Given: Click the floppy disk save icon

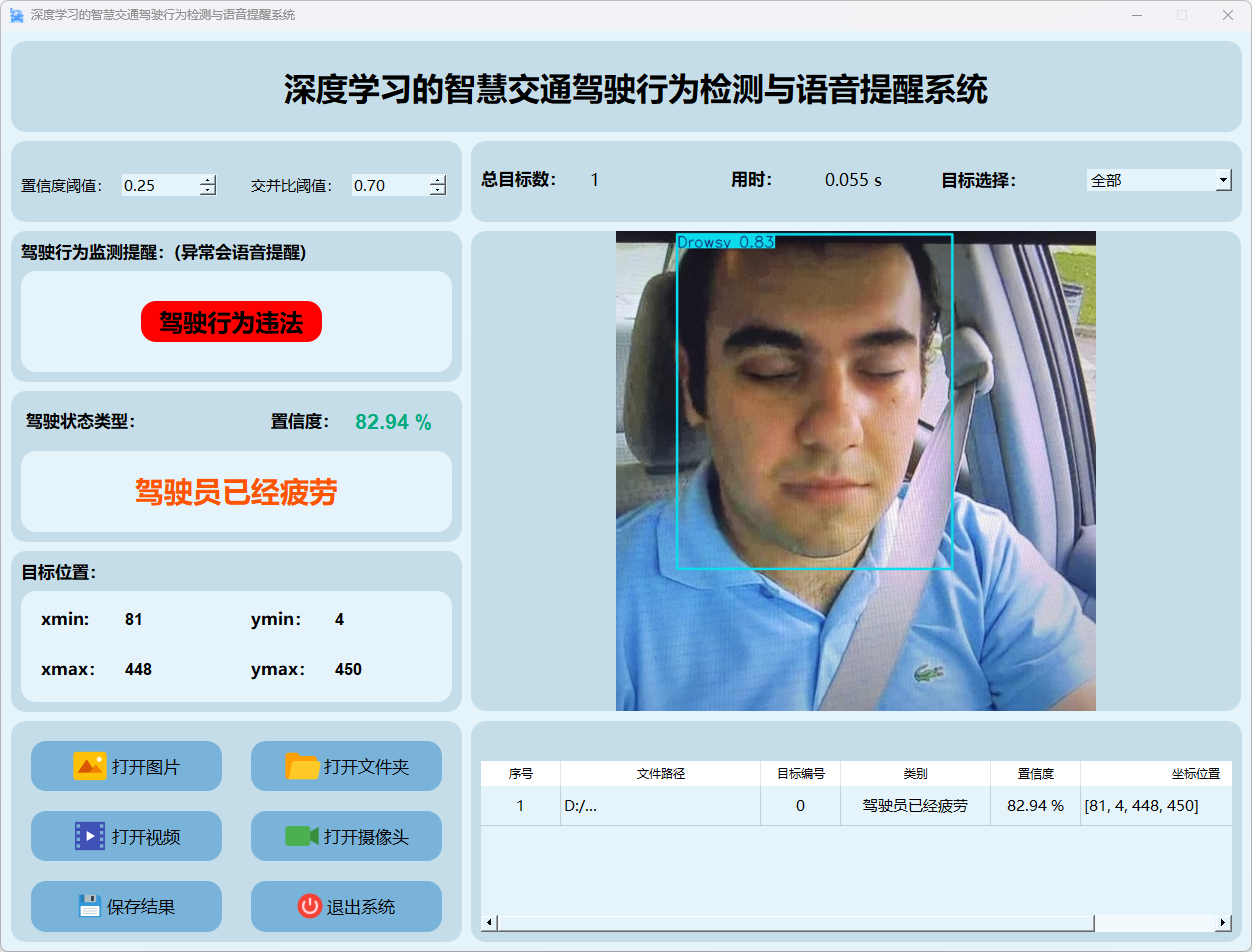Looking at the screenshot, I should [x=90, y=906].
